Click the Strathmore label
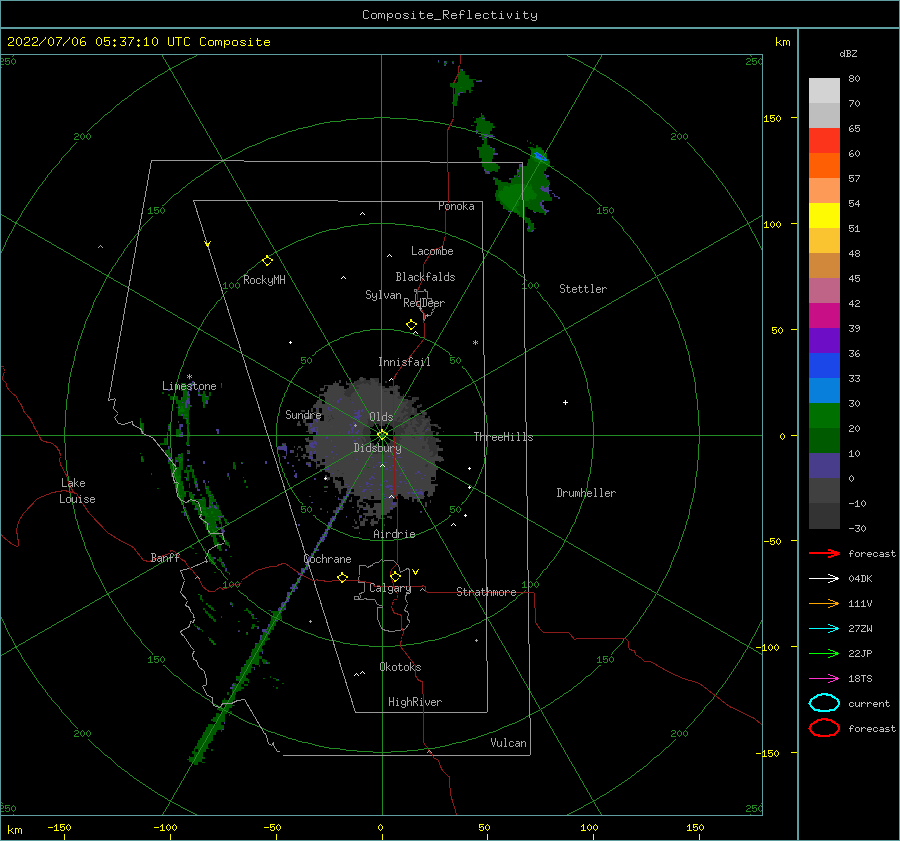Image resolution: width=900 pixels, height=841 pixels. pyautogui.click(x=486, y=592)
